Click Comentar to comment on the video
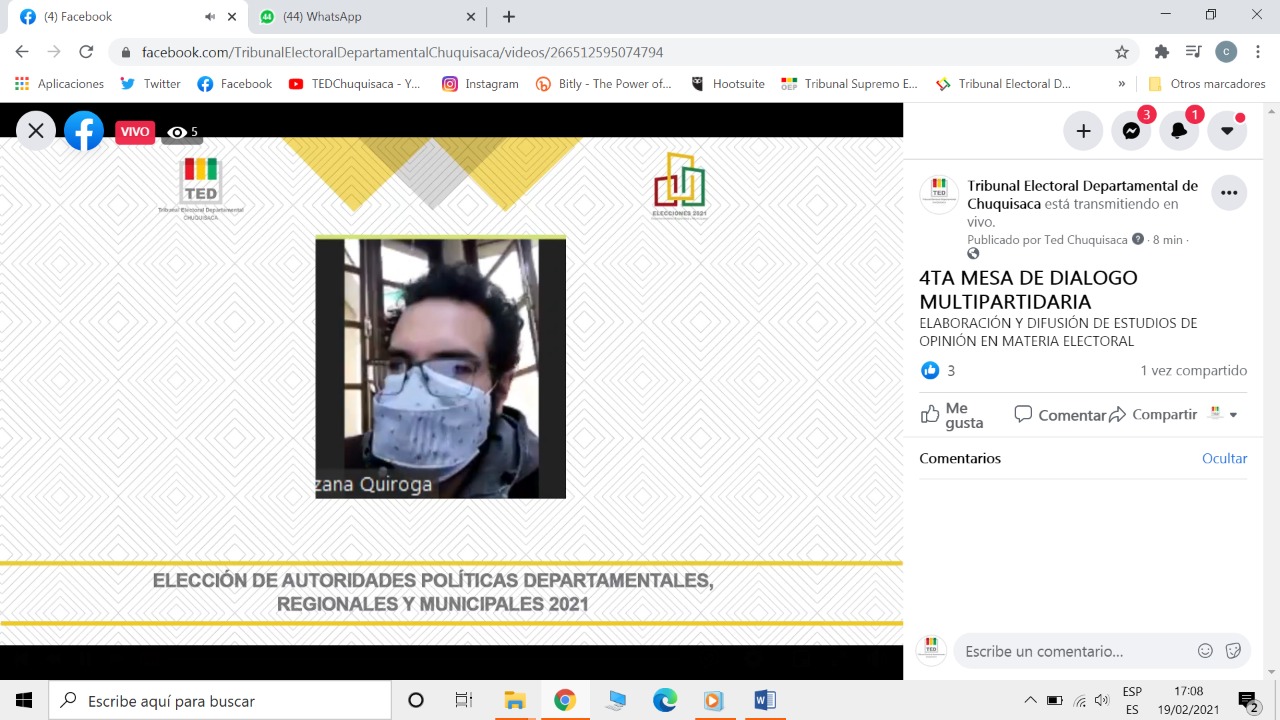The image size is (1280, 720). [1060, 415]
